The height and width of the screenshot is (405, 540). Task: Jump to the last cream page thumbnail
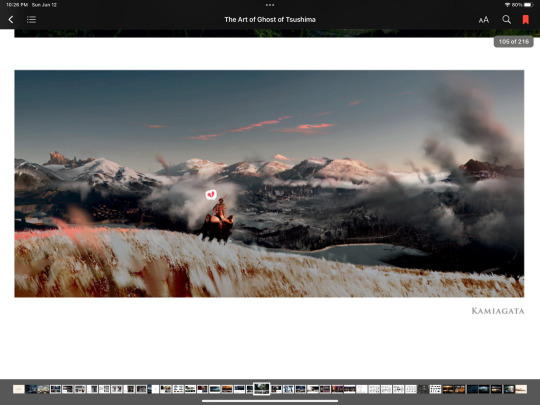pos(521,389)
